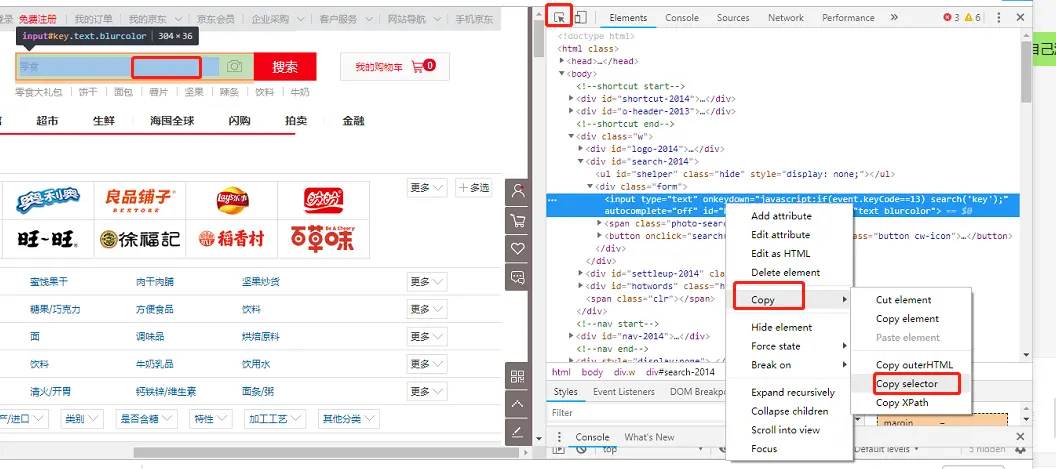Click the sidebar feedback pencil icon
This screenshot has width=1056, height=469.
pos(518,432)
